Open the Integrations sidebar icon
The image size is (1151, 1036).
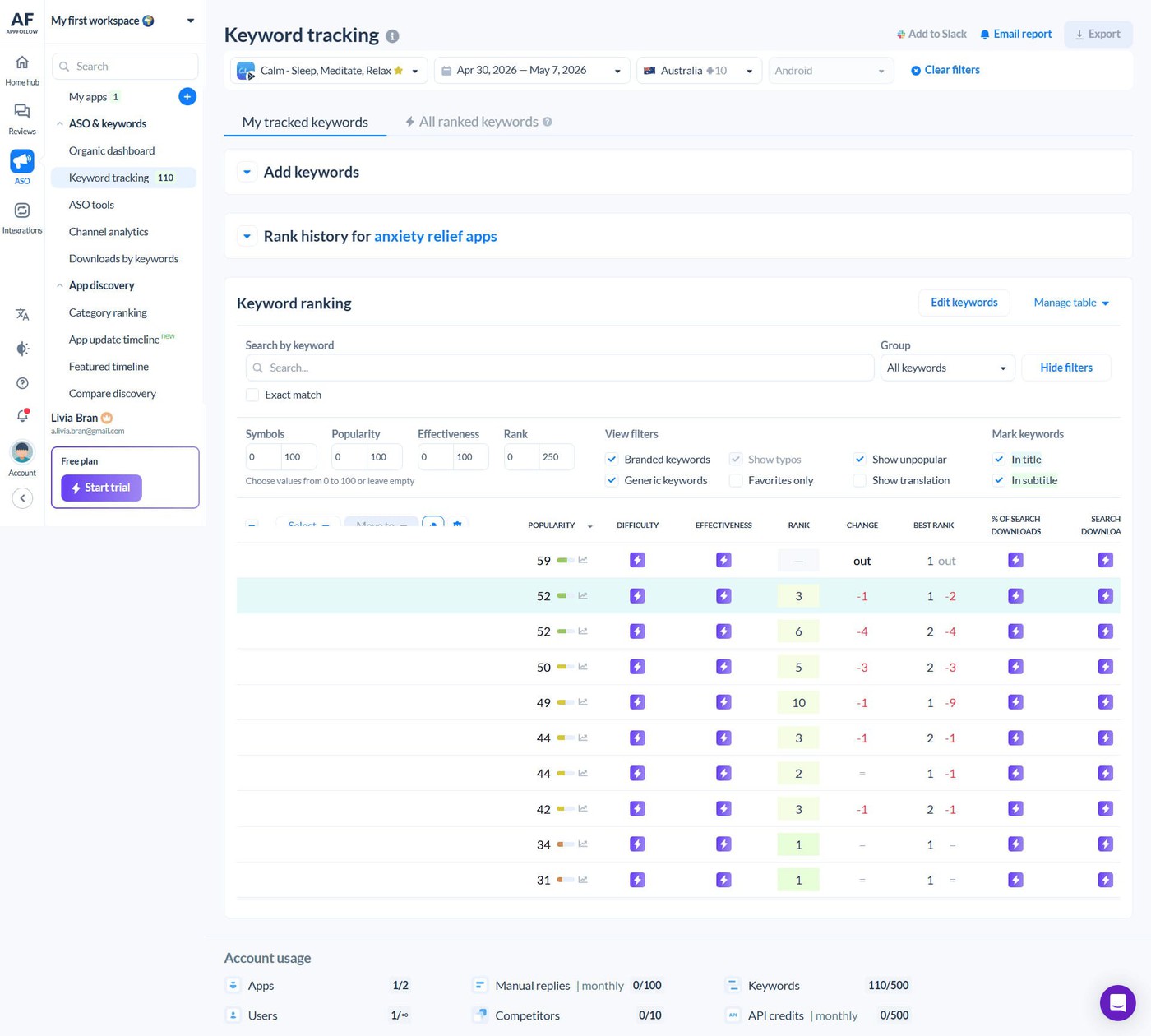22,210
